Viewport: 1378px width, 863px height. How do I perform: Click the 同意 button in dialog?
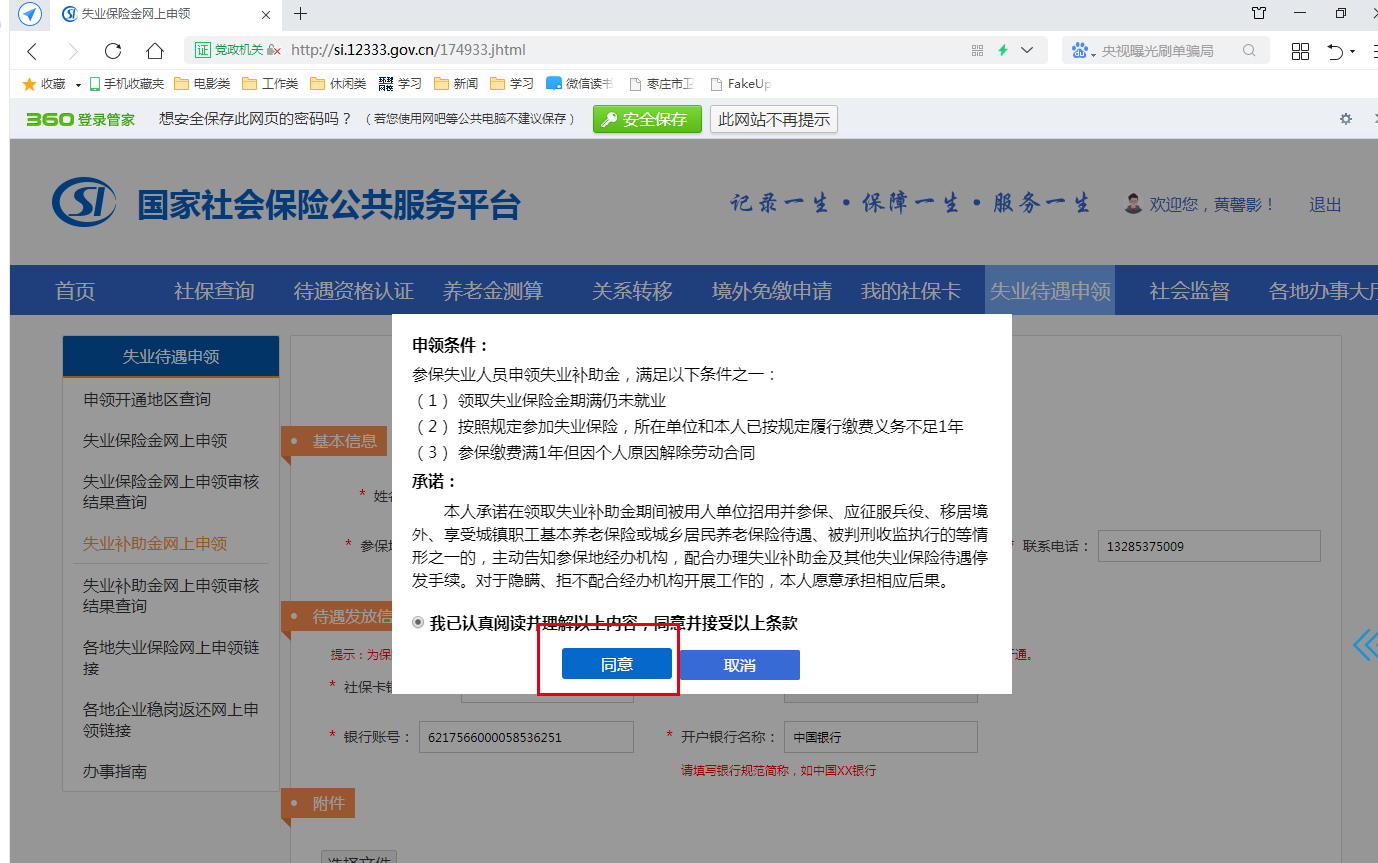click(x=616, y=665)
